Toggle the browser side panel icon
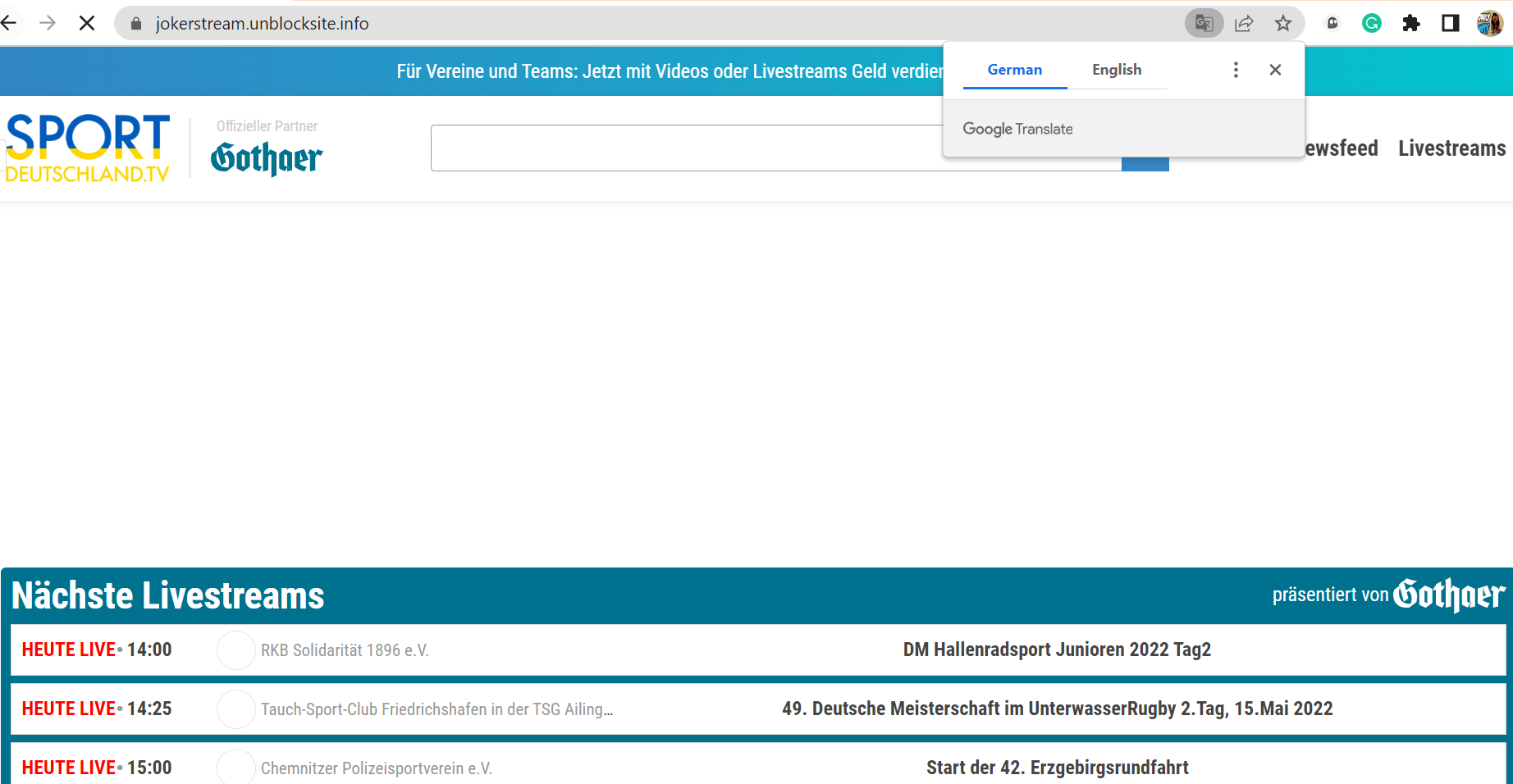Image resolution: width=1513 pixels, height=784 pixels. coord(1450,23)
